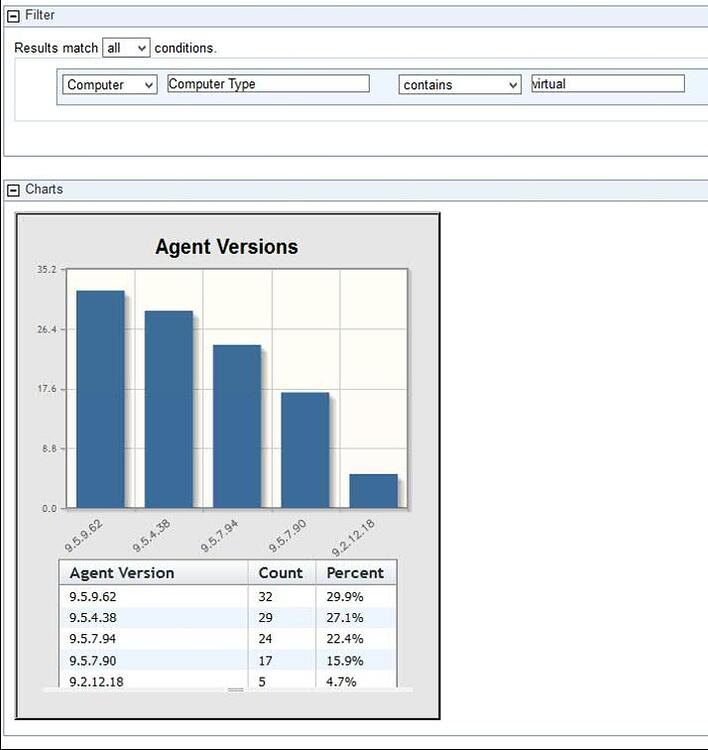The height and width of the screenshot is (750, 708).
Task: Click the 9.5.4.38 bar in chart
Action: point(169,409)
